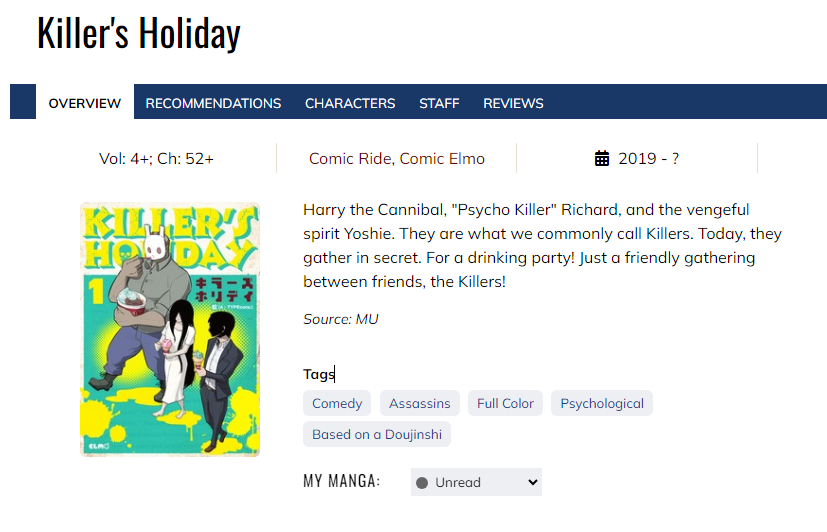This screenshot has width=827, height=532.
Task: Click the Comic Ride, Comic Elmo magazine link
Action: 397,158
